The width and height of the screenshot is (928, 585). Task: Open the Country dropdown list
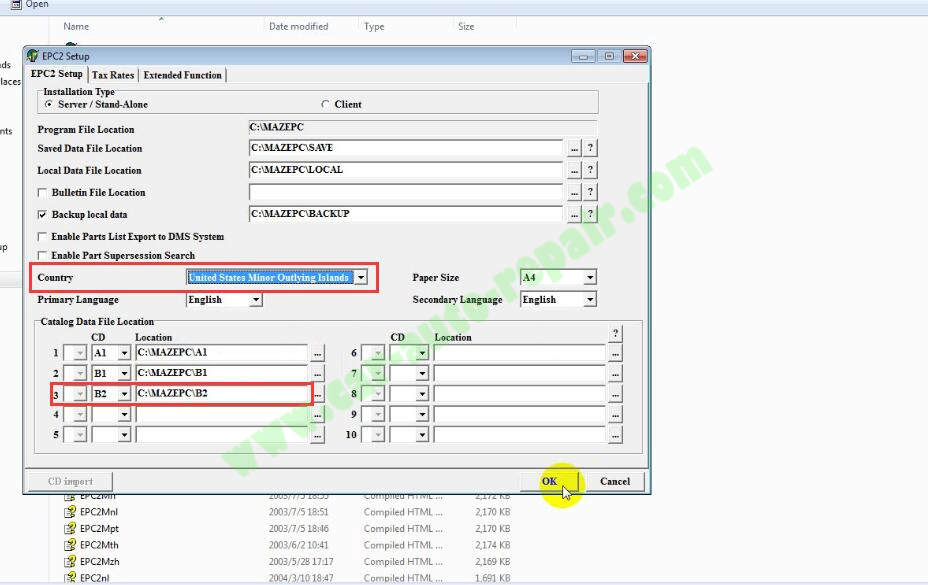pos(361,277)
